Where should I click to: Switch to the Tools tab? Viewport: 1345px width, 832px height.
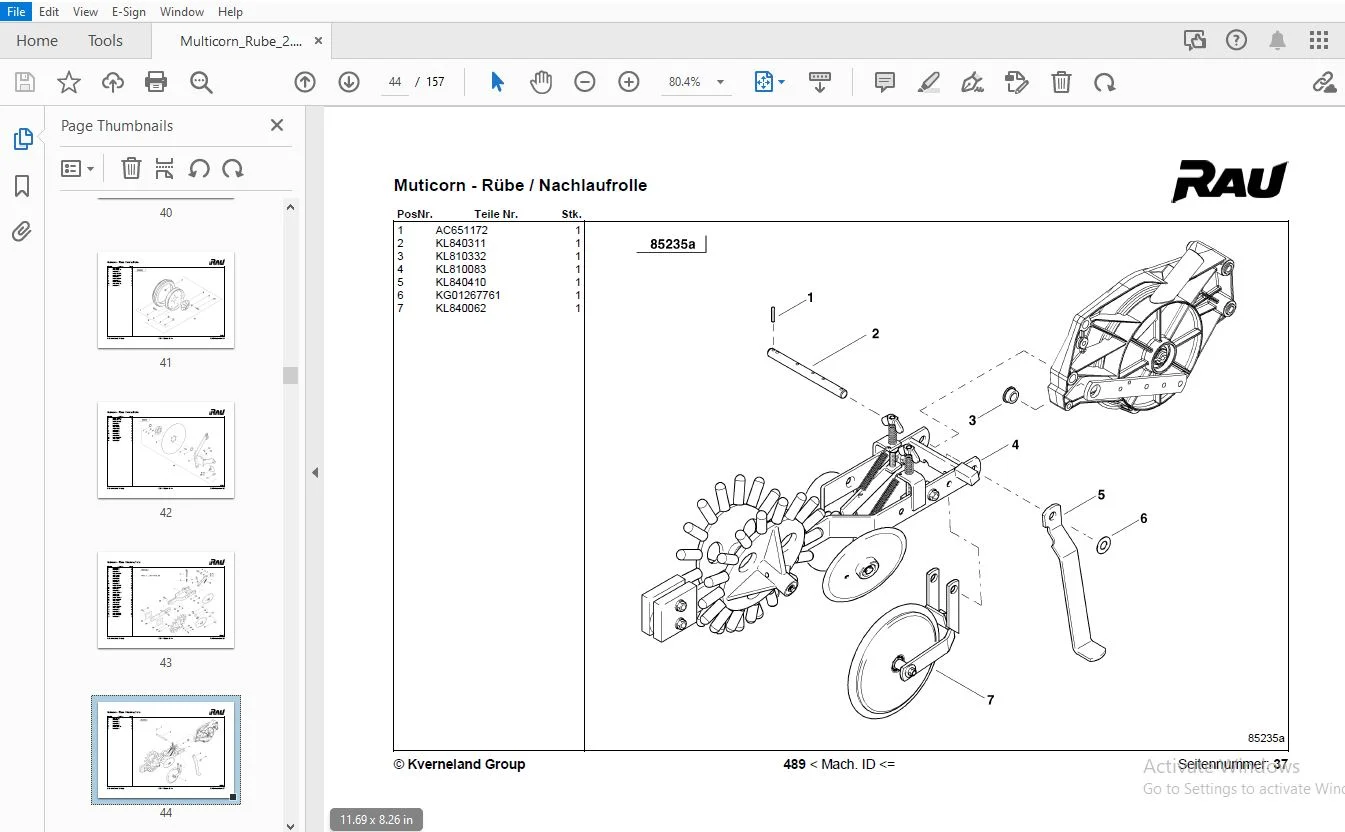[x=105, y=41]
